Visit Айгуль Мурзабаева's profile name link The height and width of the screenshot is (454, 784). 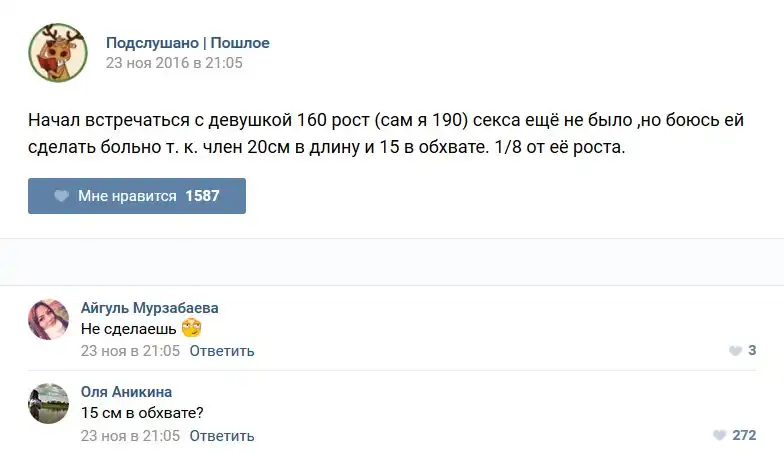149,308
